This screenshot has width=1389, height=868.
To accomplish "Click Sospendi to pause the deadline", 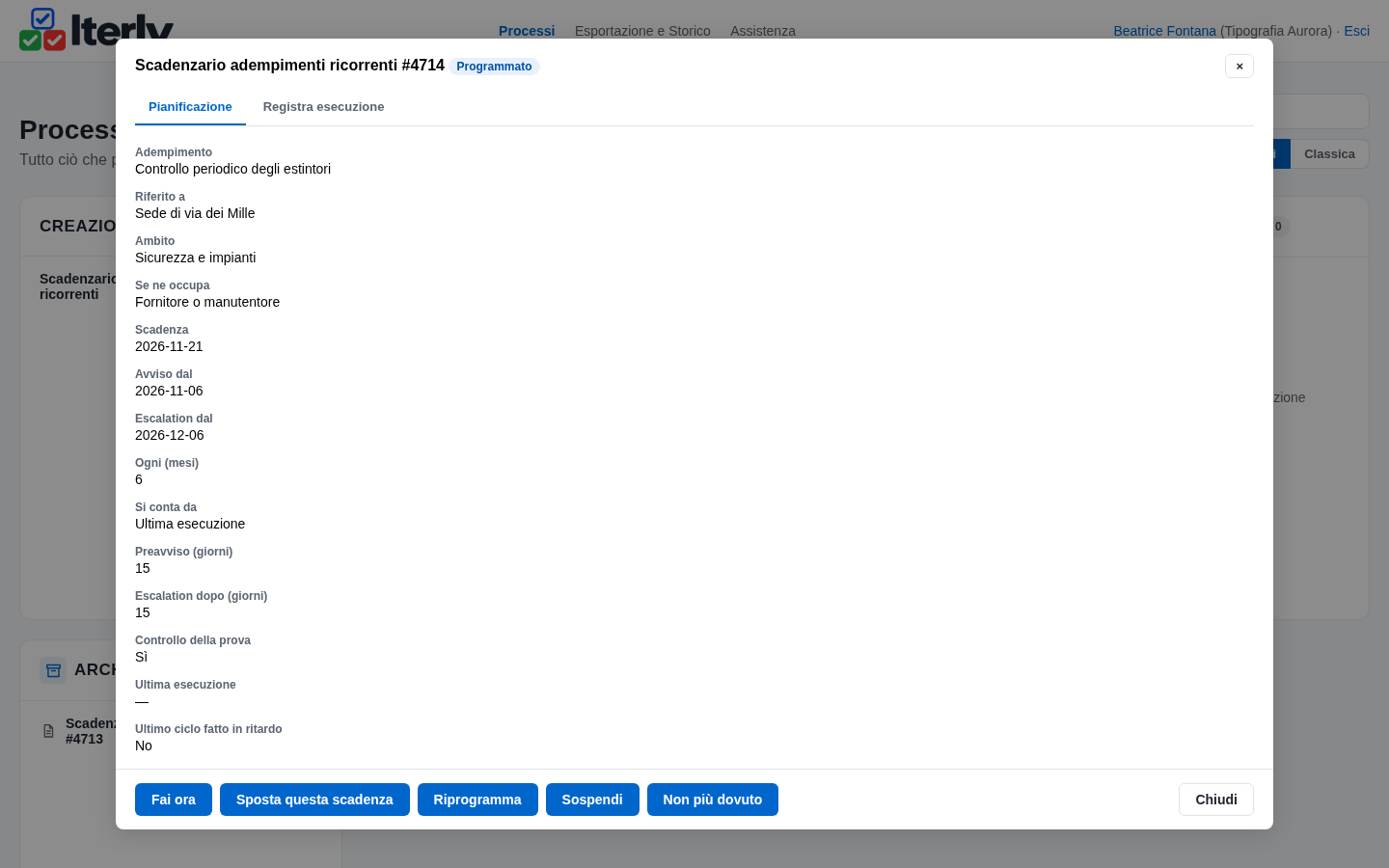I will point(592,800).
